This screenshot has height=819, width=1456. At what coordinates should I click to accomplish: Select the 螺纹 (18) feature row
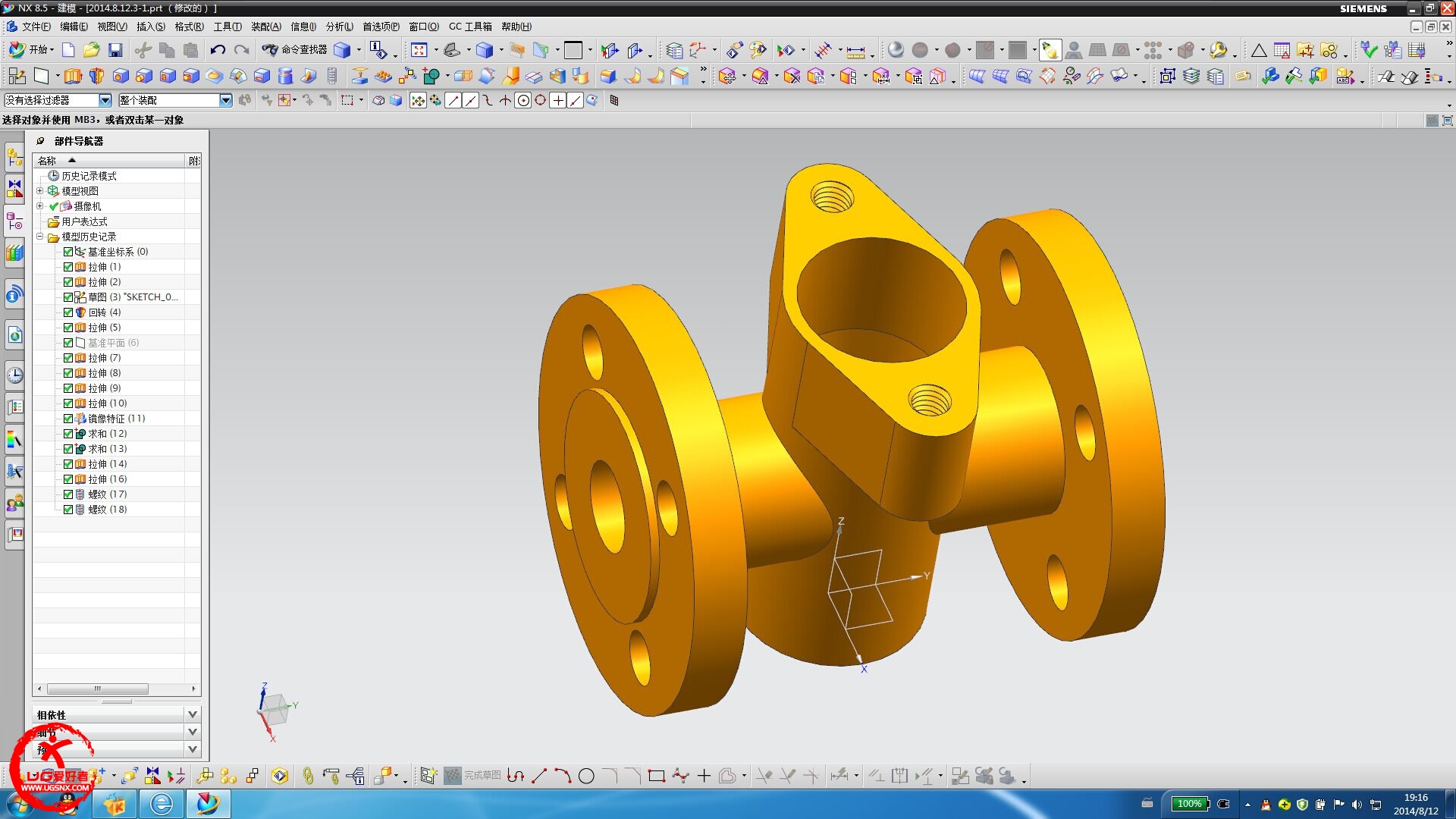pyautogui.click(x=107, y=510)
